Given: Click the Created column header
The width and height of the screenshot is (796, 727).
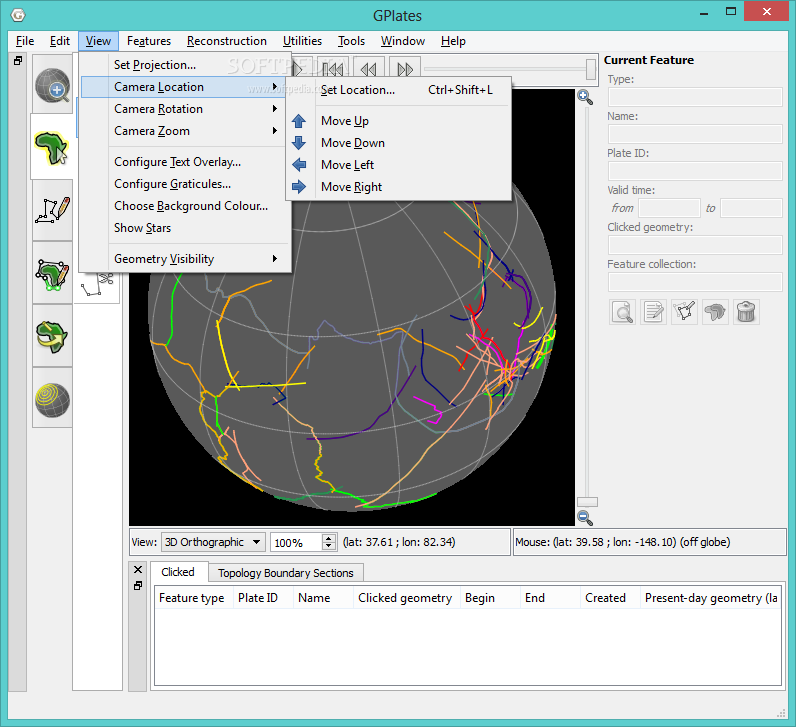Looking at the screenshot, I should coord(610,598).
